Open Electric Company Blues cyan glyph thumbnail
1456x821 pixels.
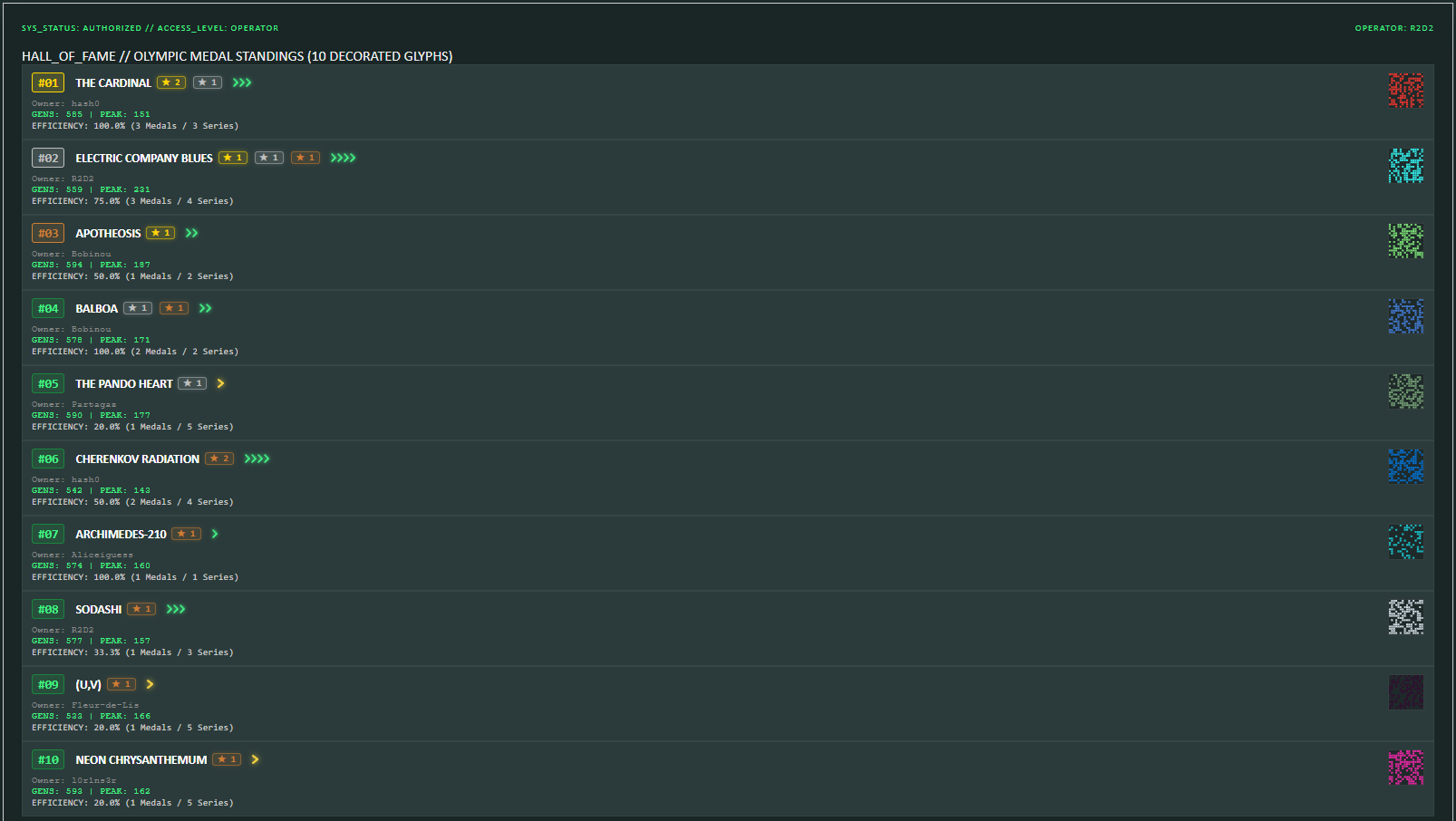point(1405,166)
